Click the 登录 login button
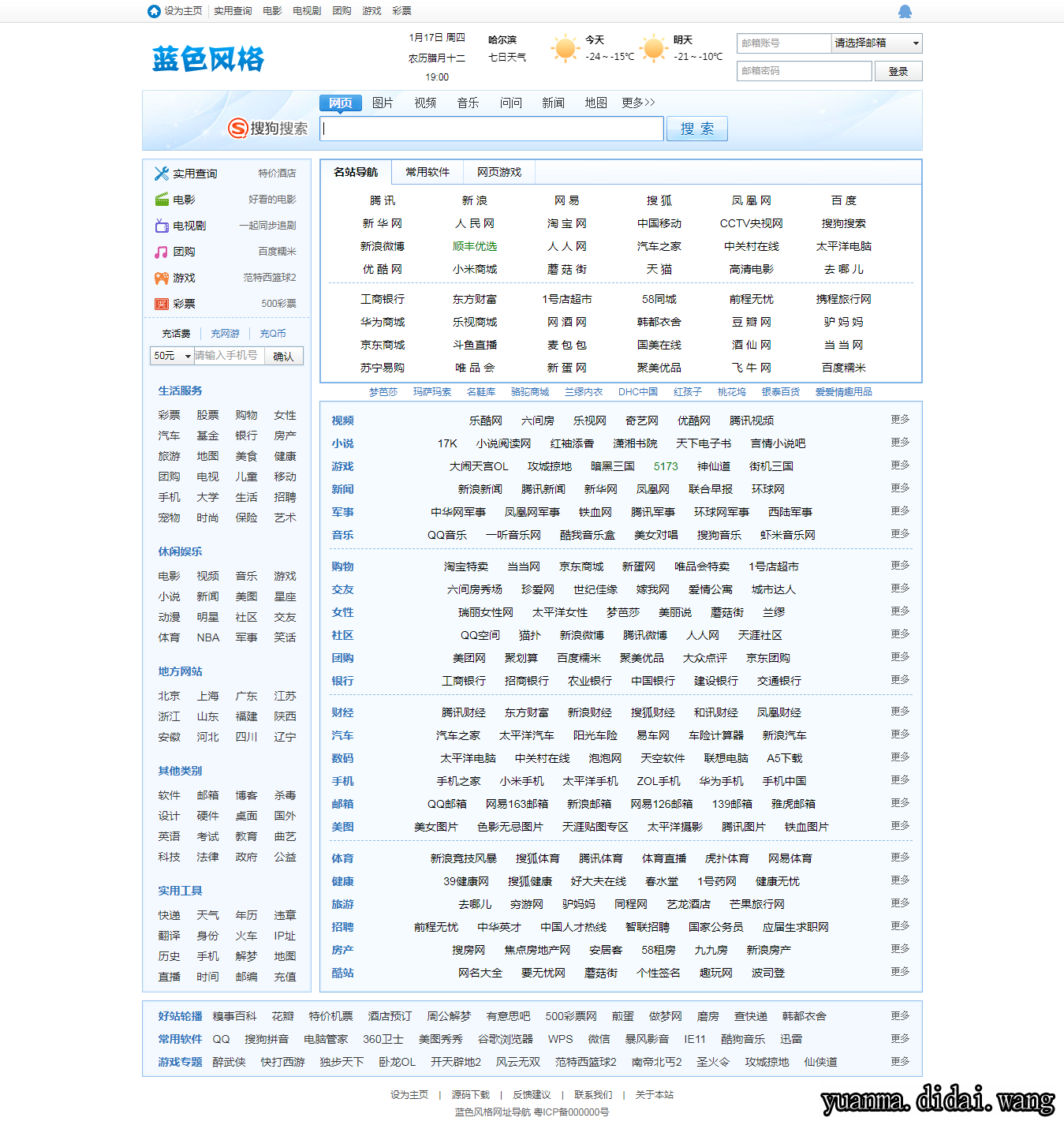 tap(898, 71)
